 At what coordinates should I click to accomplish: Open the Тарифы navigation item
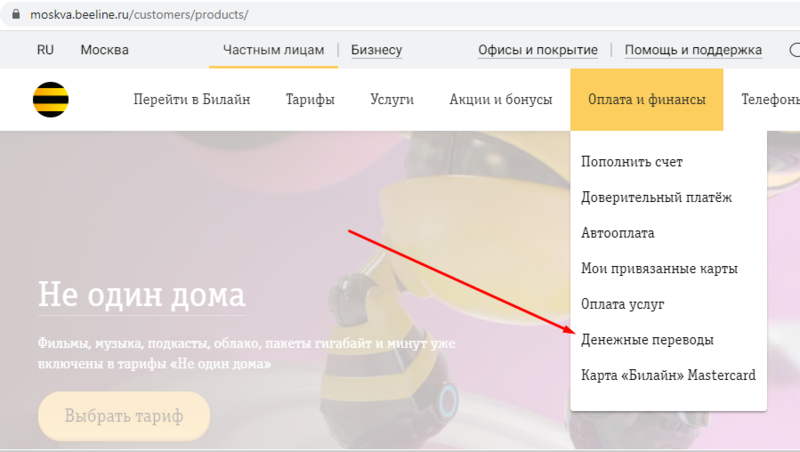click(310, 99)
